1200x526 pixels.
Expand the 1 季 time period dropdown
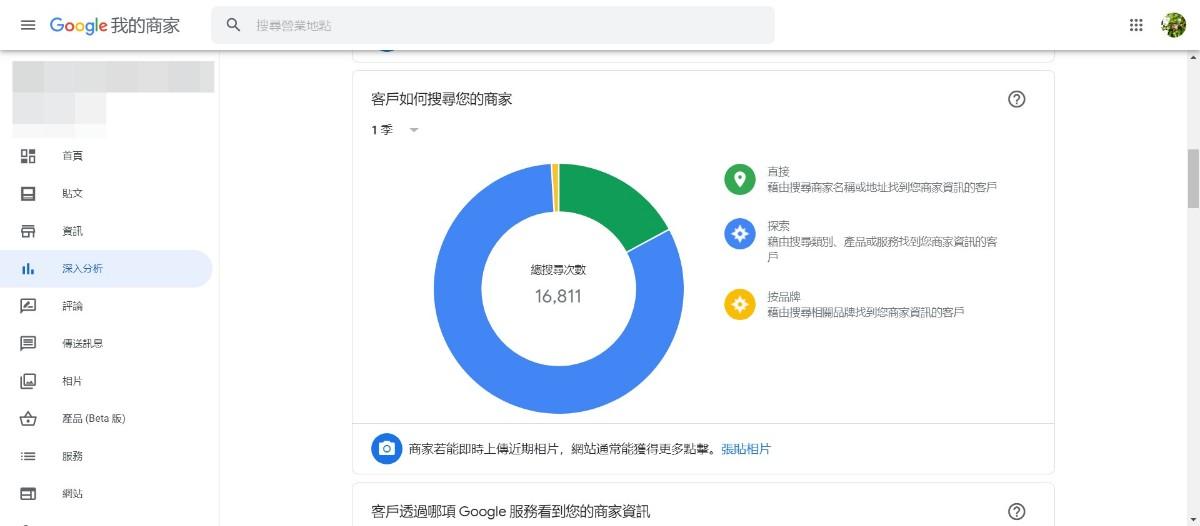pos(395,130)
